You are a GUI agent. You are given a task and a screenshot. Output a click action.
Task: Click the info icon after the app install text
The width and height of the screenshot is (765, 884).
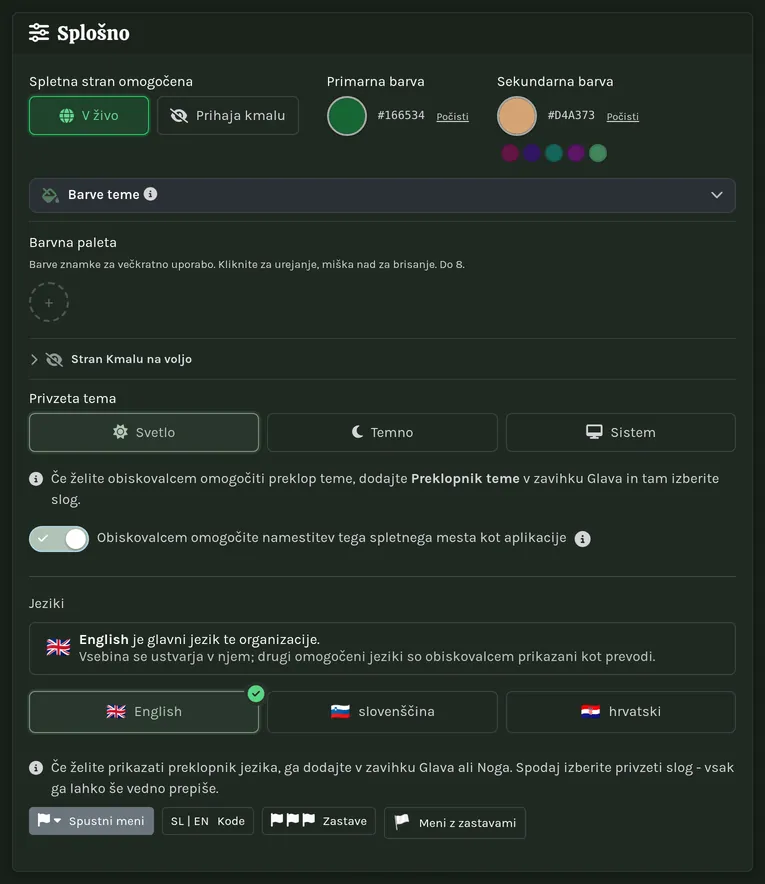(582, 538)
